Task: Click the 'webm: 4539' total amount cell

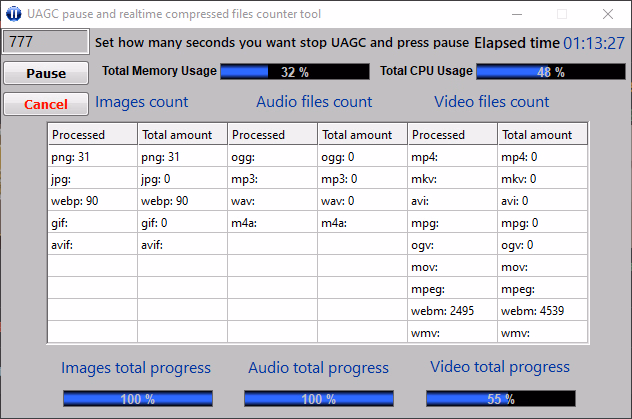Action: [x=542, y=311]
